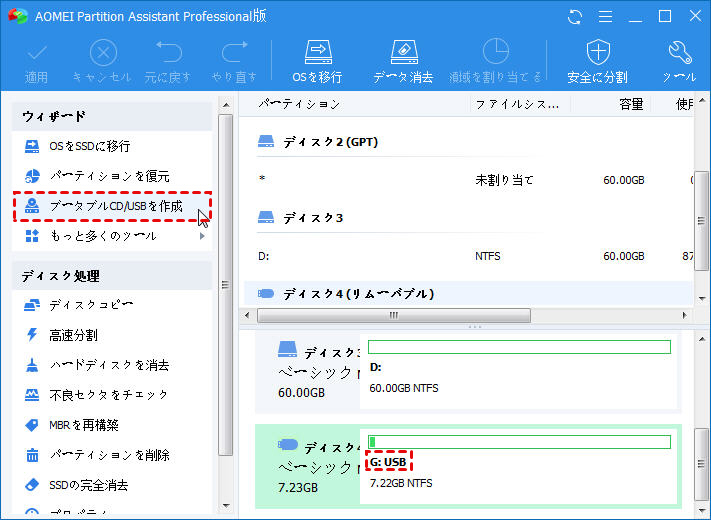Choose パーティションを削除 trash operation
This screenshot has width=711, height=520.
click(112, 455)
